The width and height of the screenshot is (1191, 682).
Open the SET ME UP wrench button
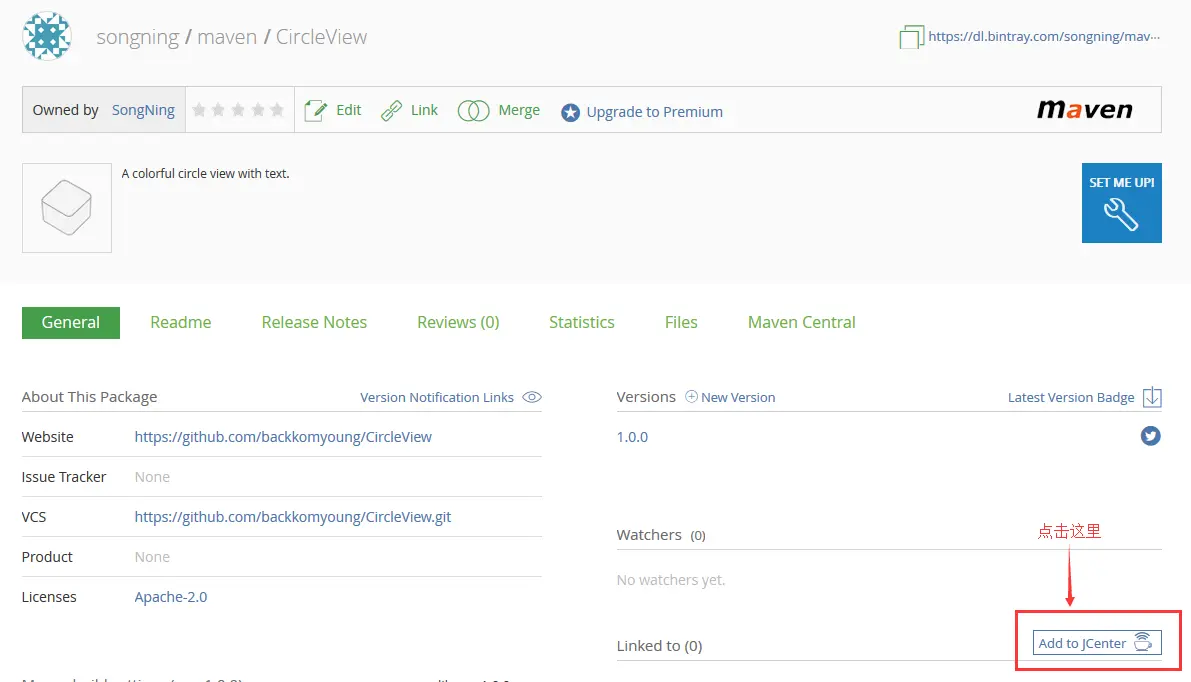click(x=1121, y=203)
